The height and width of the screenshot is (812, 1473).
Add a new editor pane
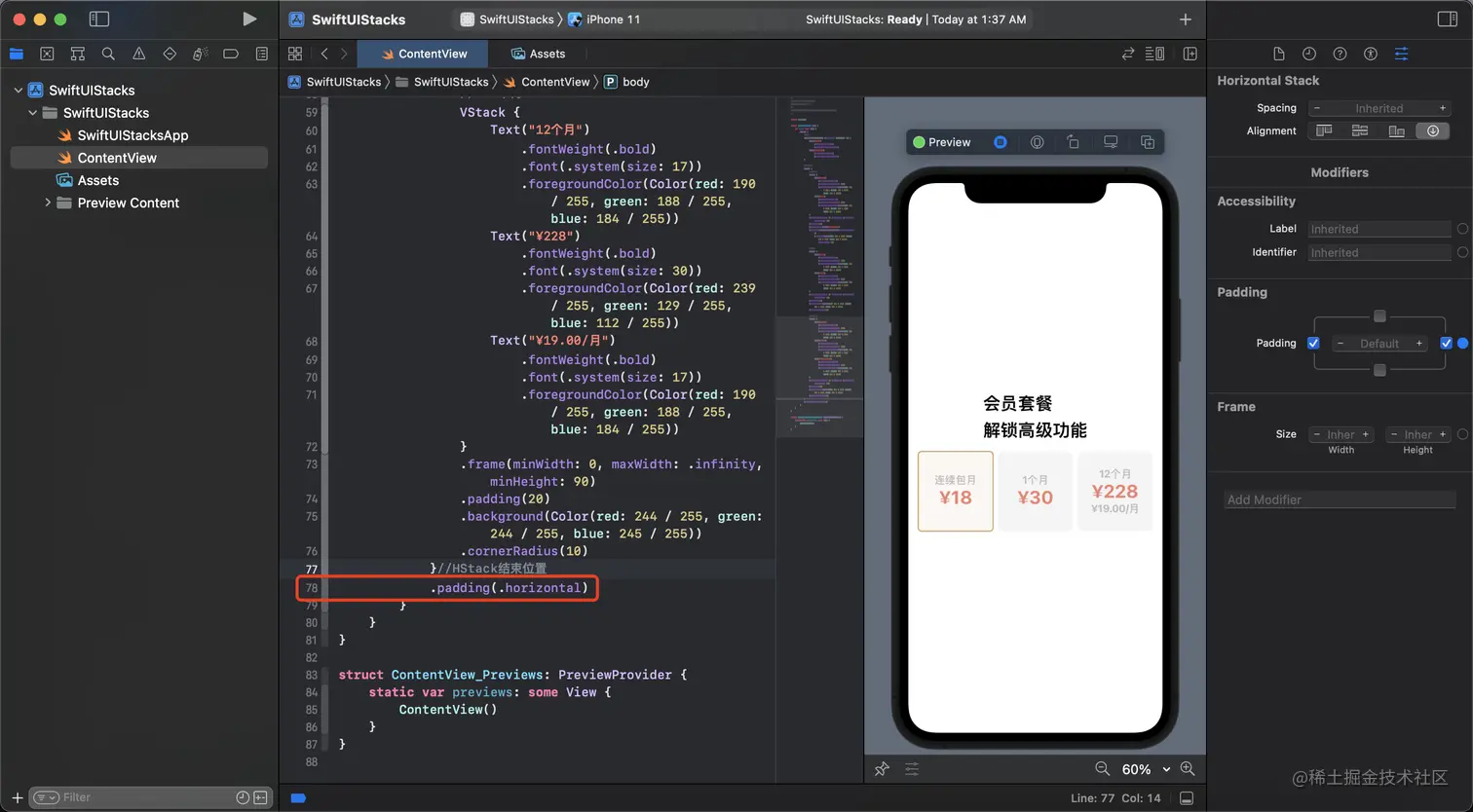(1190, 54)
